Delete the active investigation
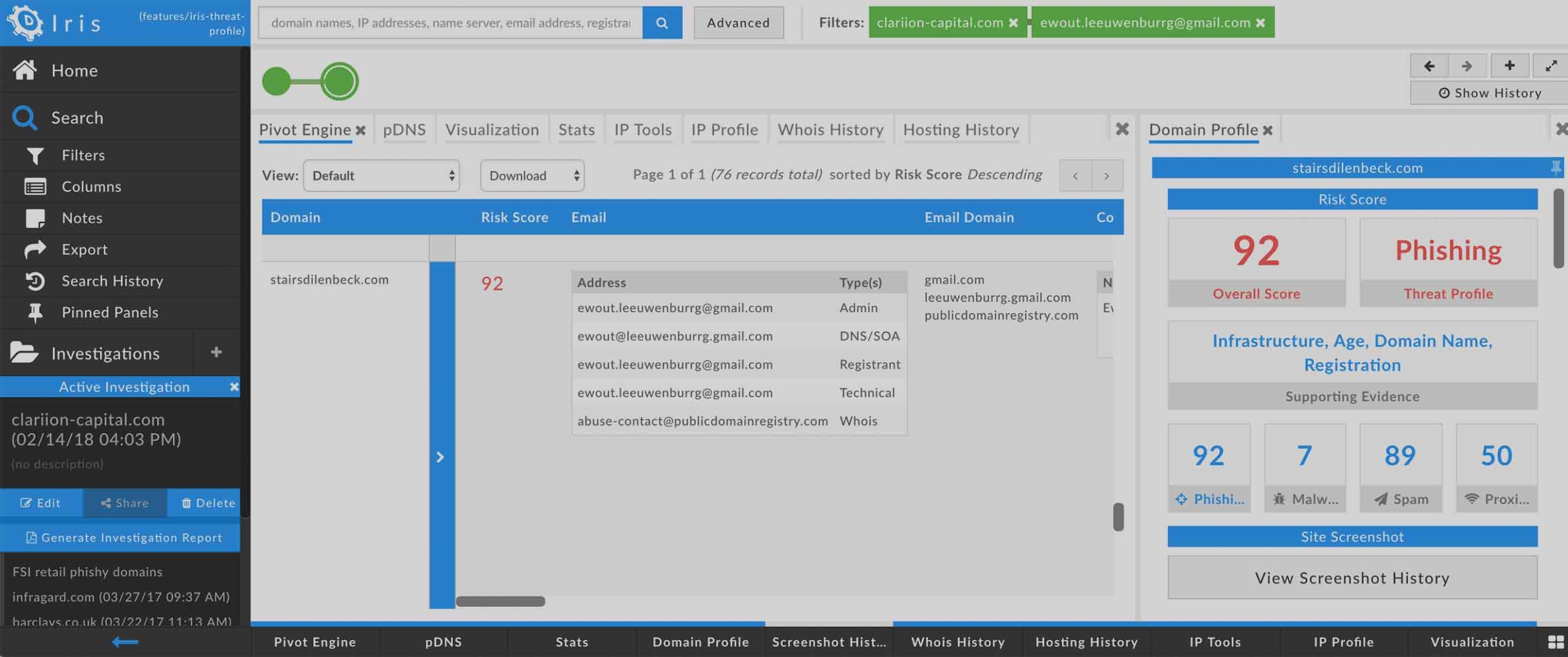The height and width of the screenshot is (657, 1568). tap(204, 503)
